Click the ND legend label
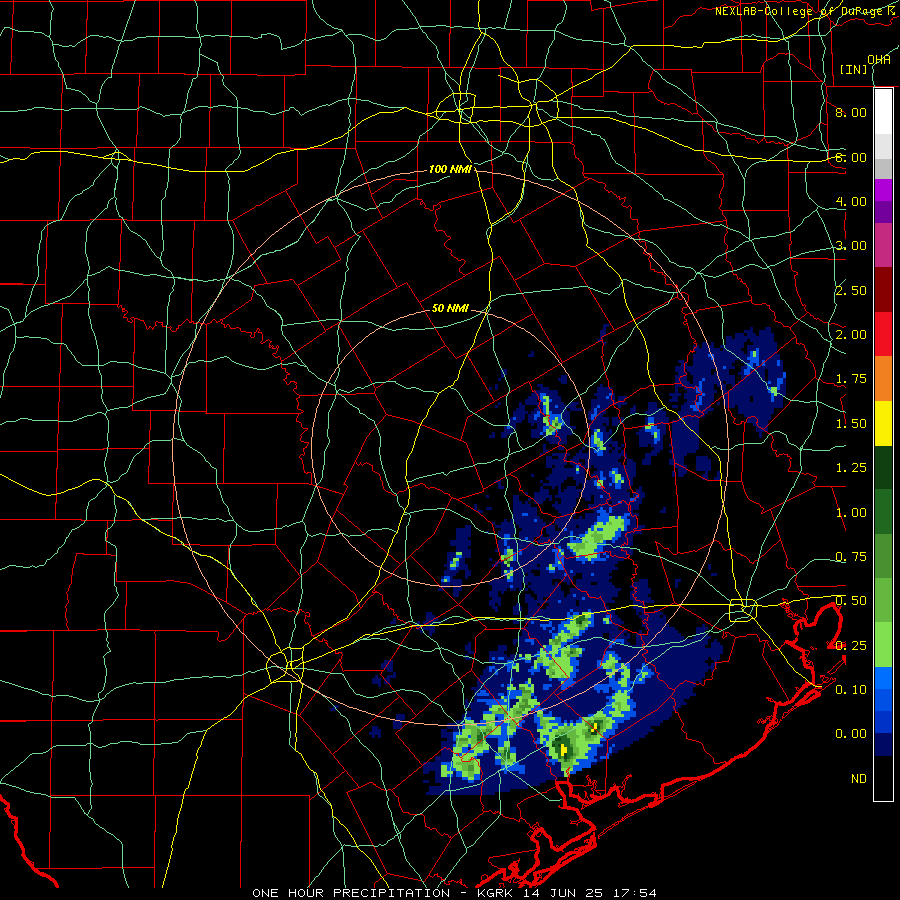900x900 pixels. pyautogui.click(x=859, y=779)
